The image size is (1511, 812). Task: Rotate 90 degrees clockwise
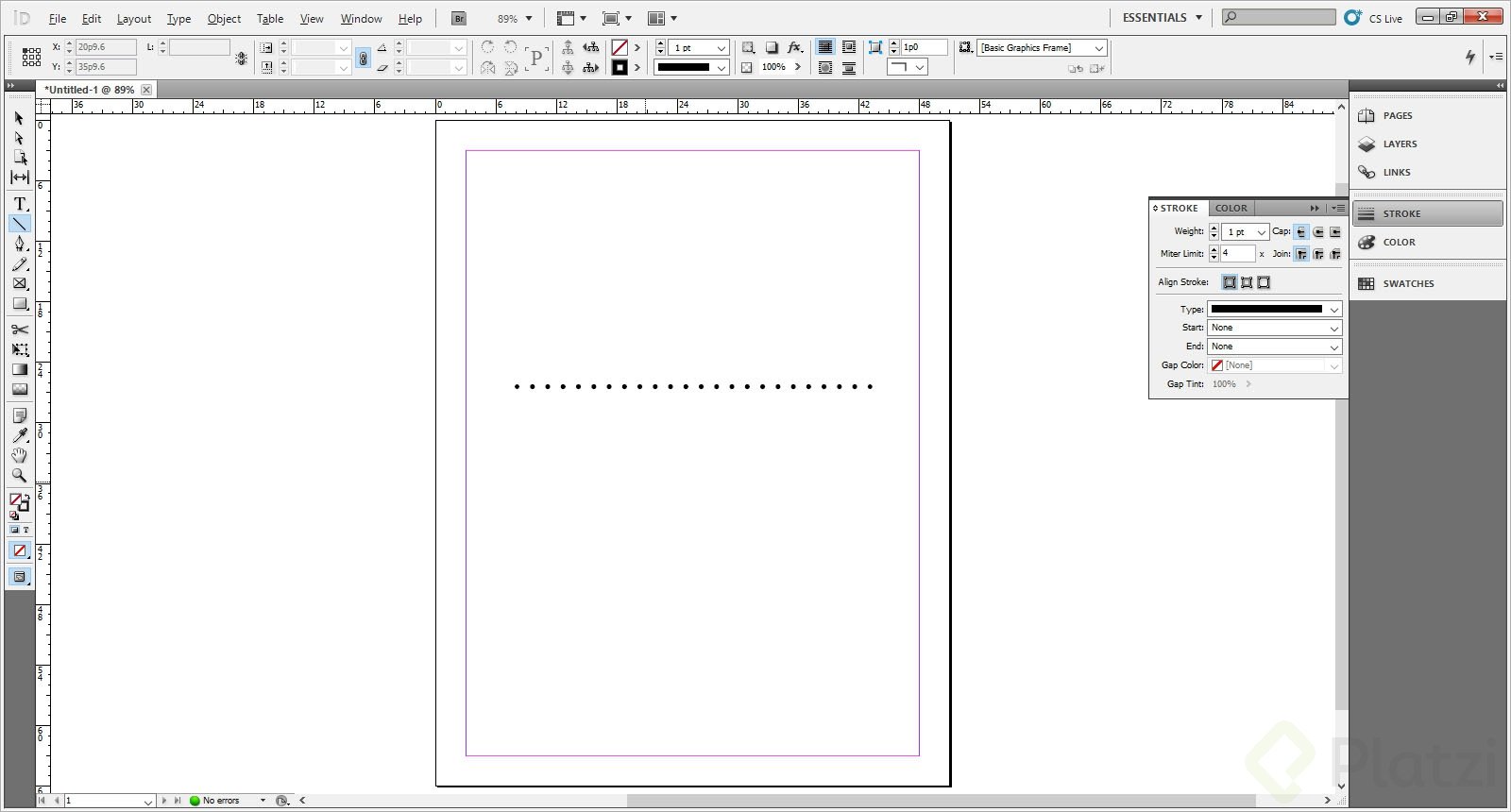(x=487, y=47)
